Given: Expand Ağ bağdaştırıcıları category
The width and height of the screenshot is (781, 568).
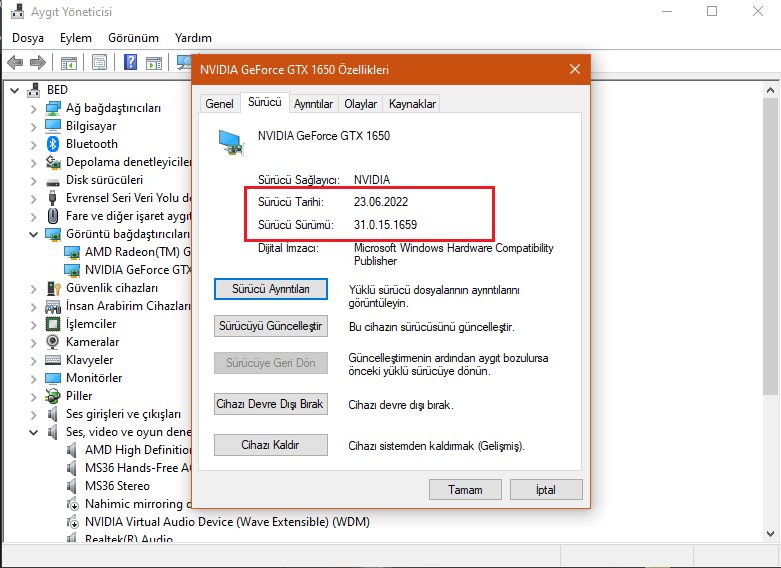Looking at the screenshot, I should (x=33, y=109).
